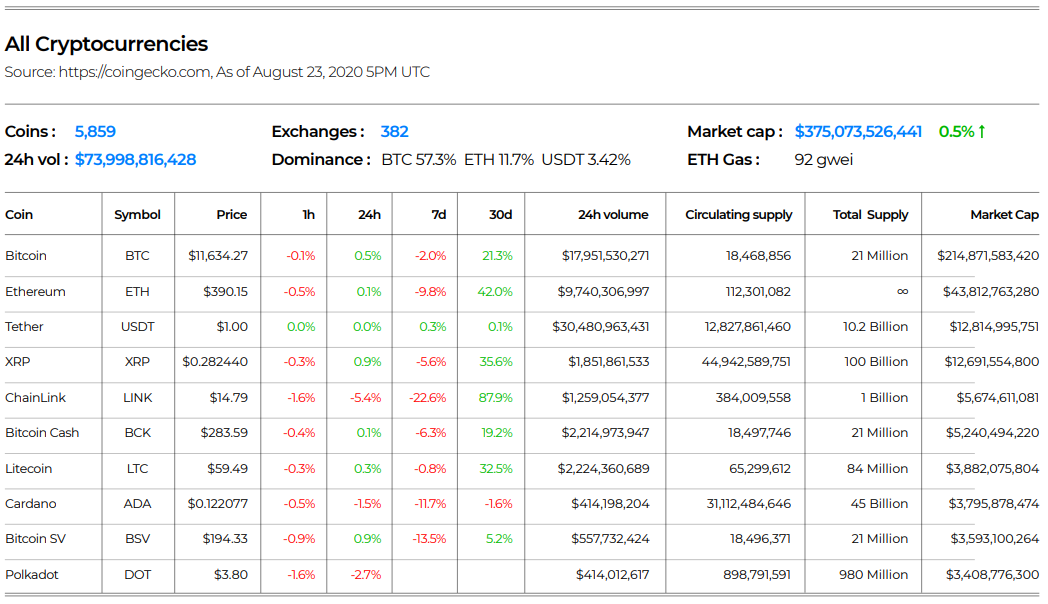Screen dimensions: 1048x604
Task: Select the DOT symbol cell
Action: (x=138, y=575)
